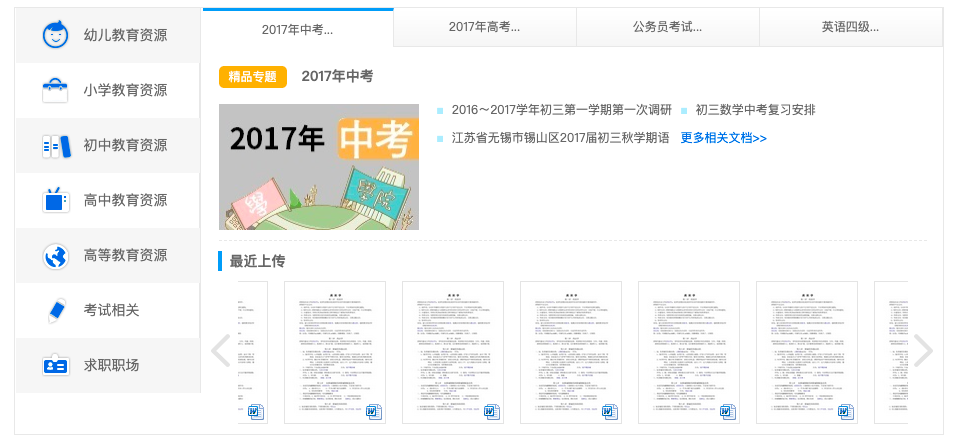Click the TV icon for 高中教育资源
This screenshot has height=444, width=955.
point(55,200)
